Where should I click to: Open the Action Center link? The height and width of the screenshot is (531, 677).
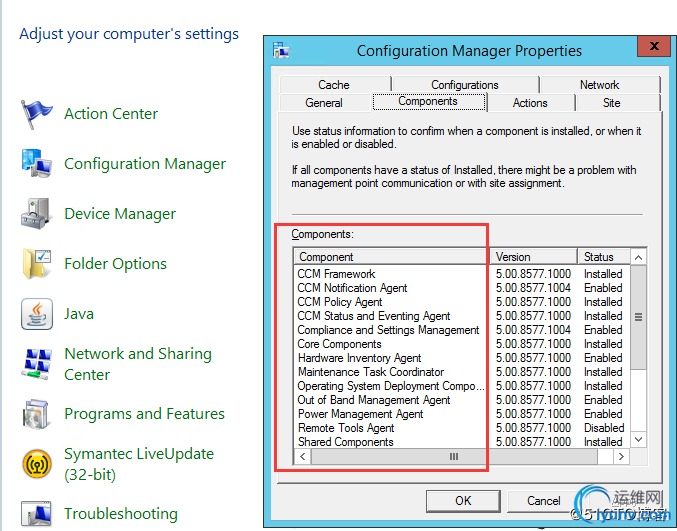point(111,114)
